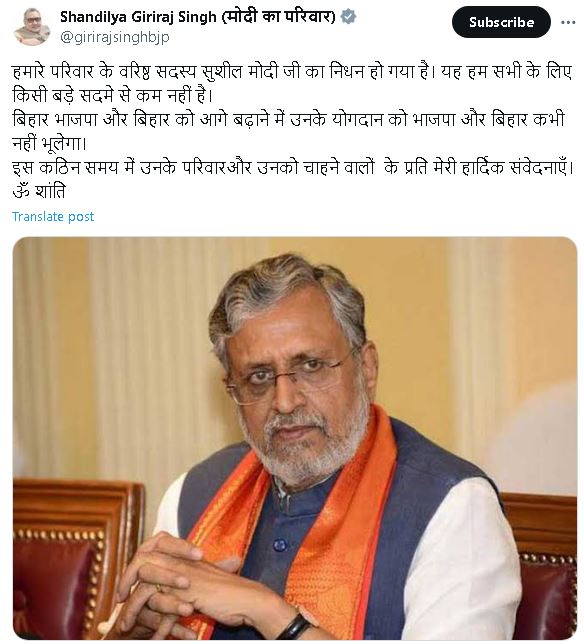Click the मोदी का परिवार name suffix
584x644 pixels.
click(x=278, y=17)
